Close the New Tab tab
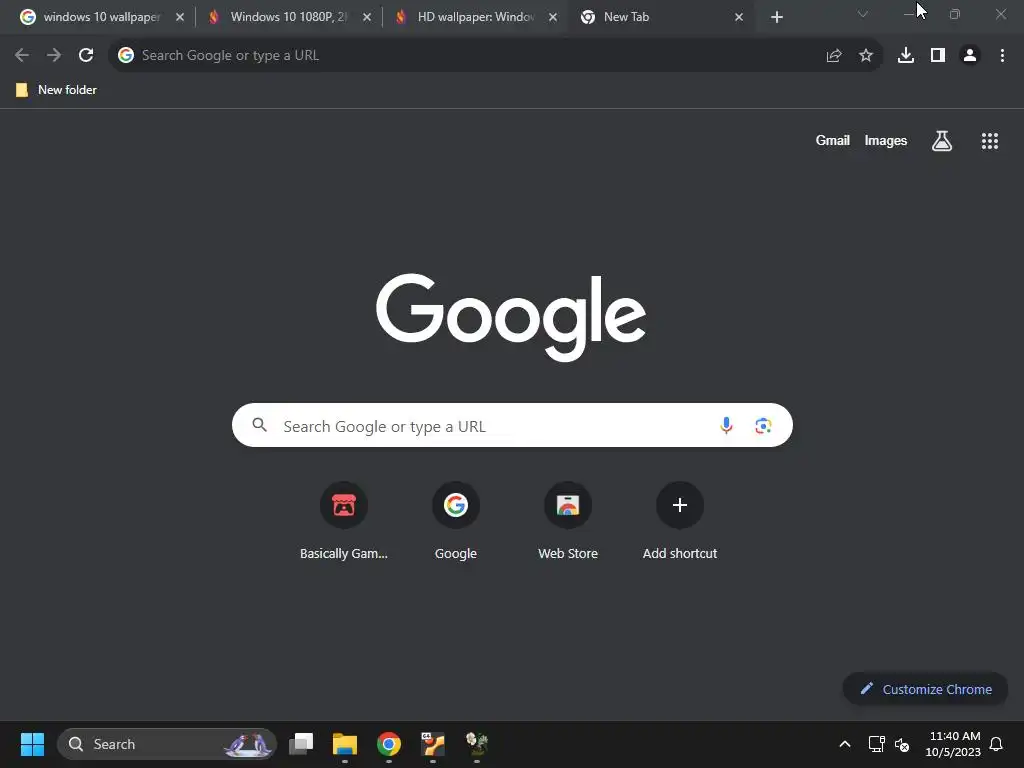Image resolution: width=1024 pixels, height=768 pixels. 739,17
